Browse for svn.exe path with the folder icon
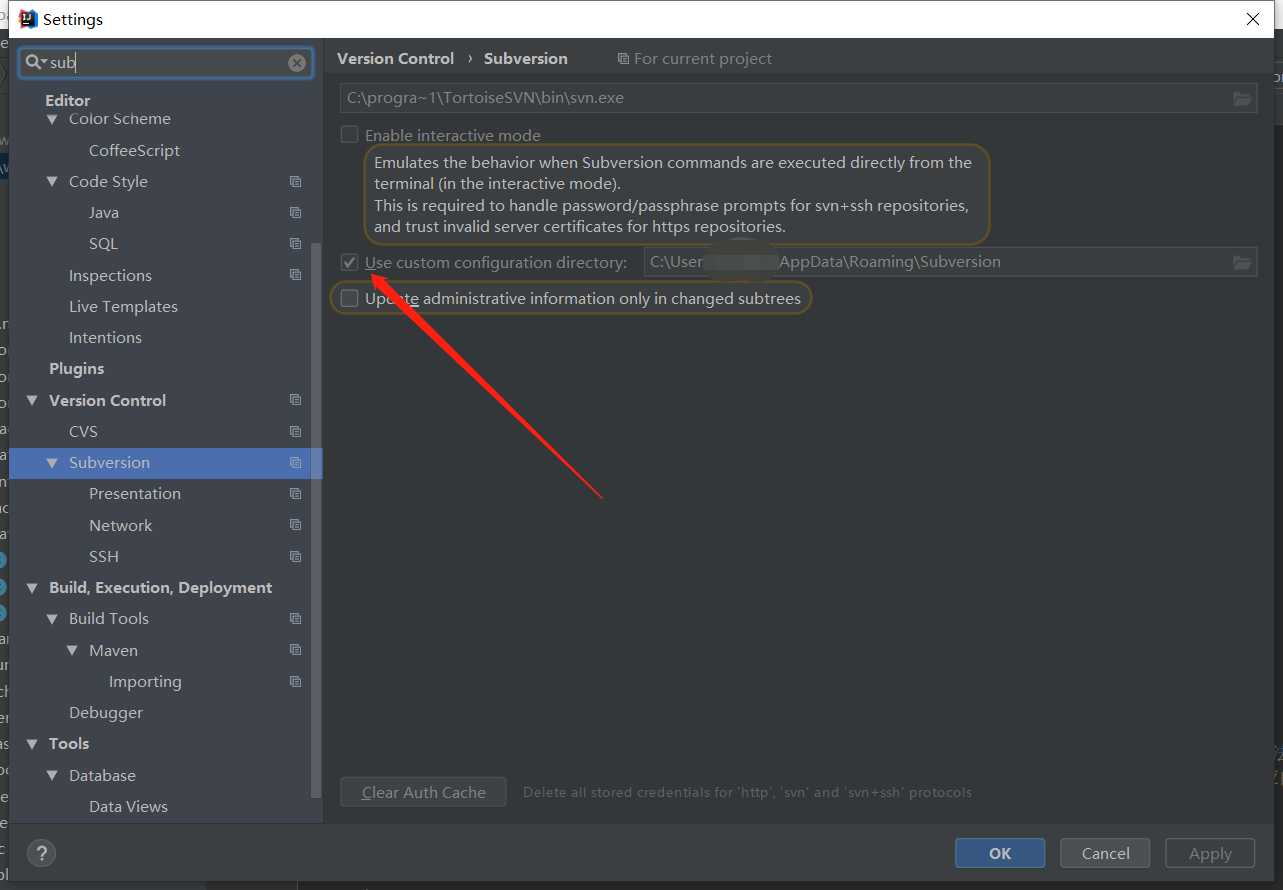This screenshot has height=890, width=1283. tap(1242, 98)
